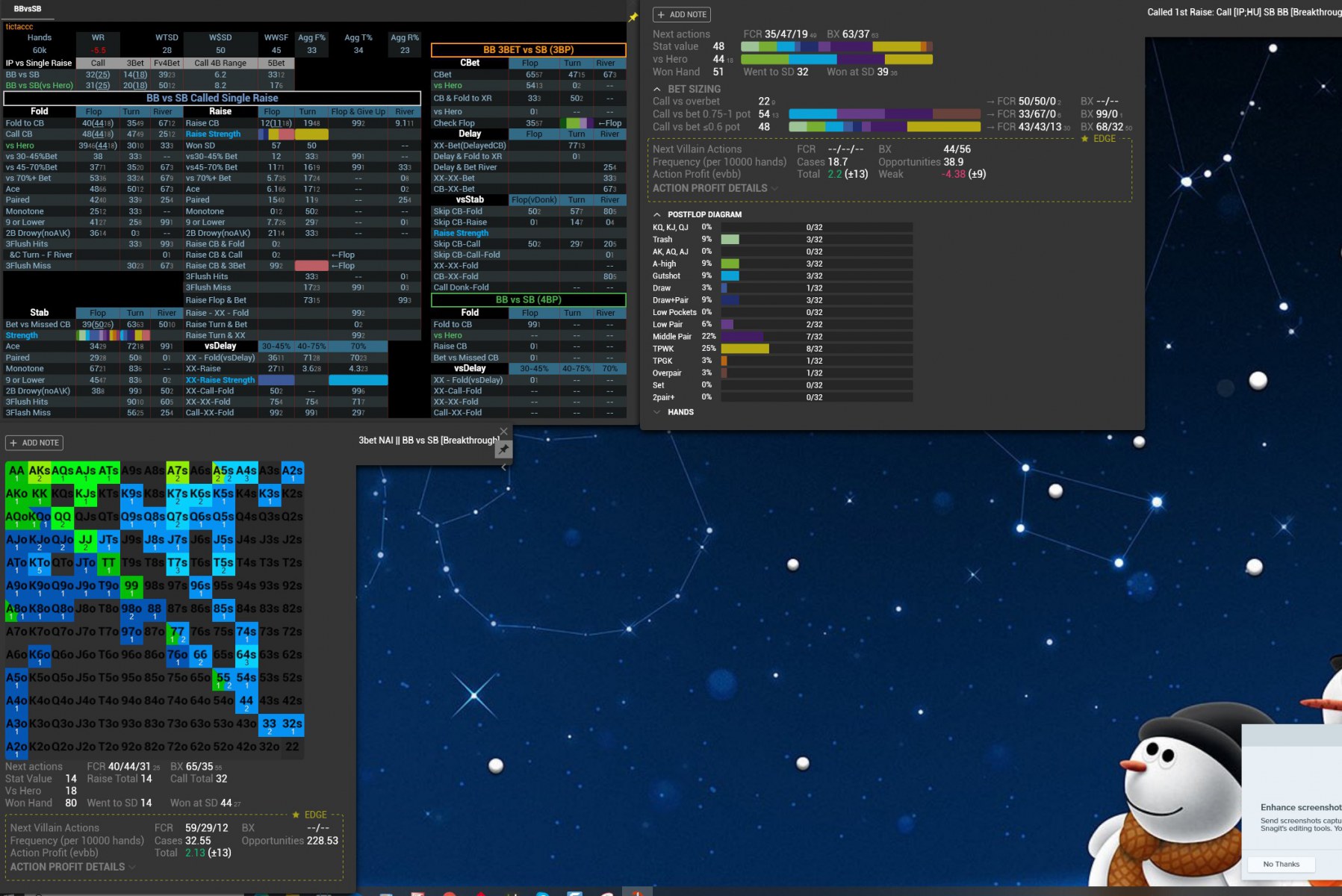1342x896 pixels.
Task: Click Add Note in the Called 1st Raise popup
Action: click(681, 14)
